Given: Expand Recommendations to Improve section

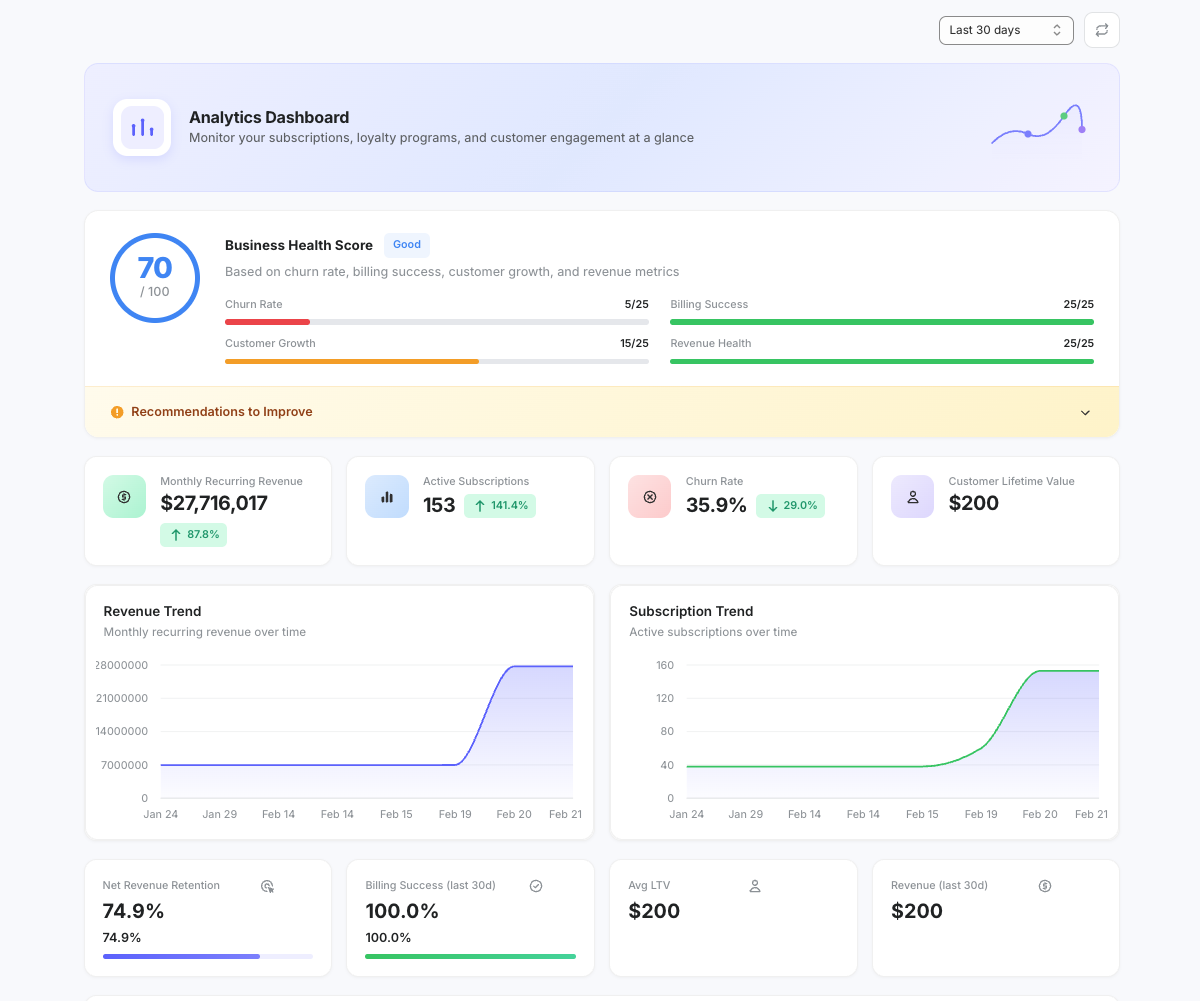Looking at the screenshot, I should click(602, 412).
